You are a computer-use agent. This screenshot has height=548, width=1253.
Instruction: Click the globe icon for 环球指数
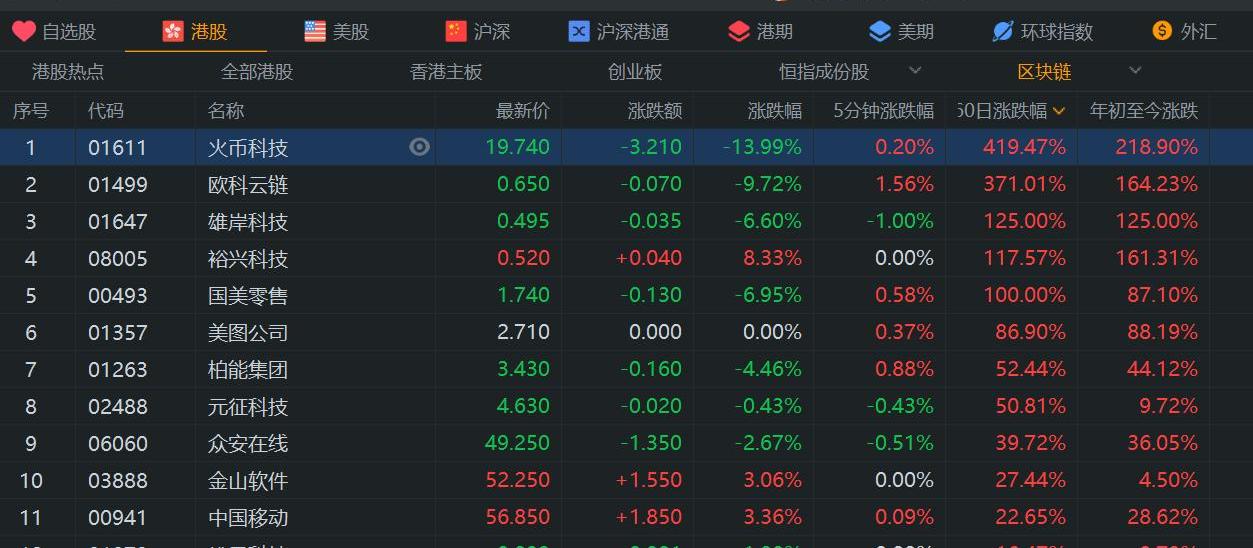coord(1003,31)
